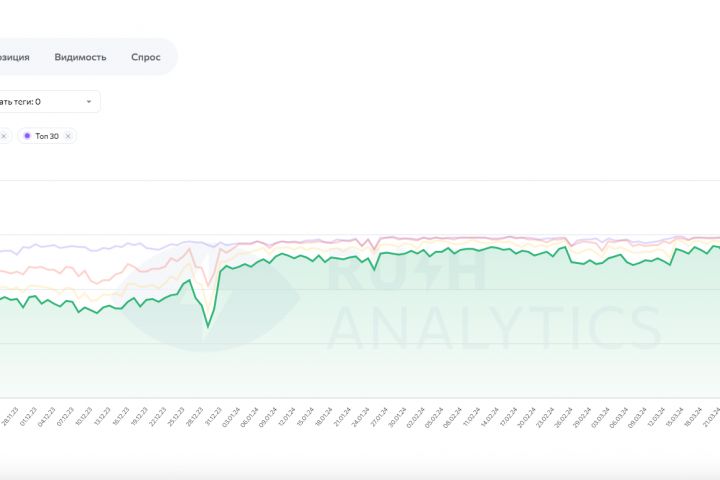Toggle the Топ 30 series label

[47, 136]
